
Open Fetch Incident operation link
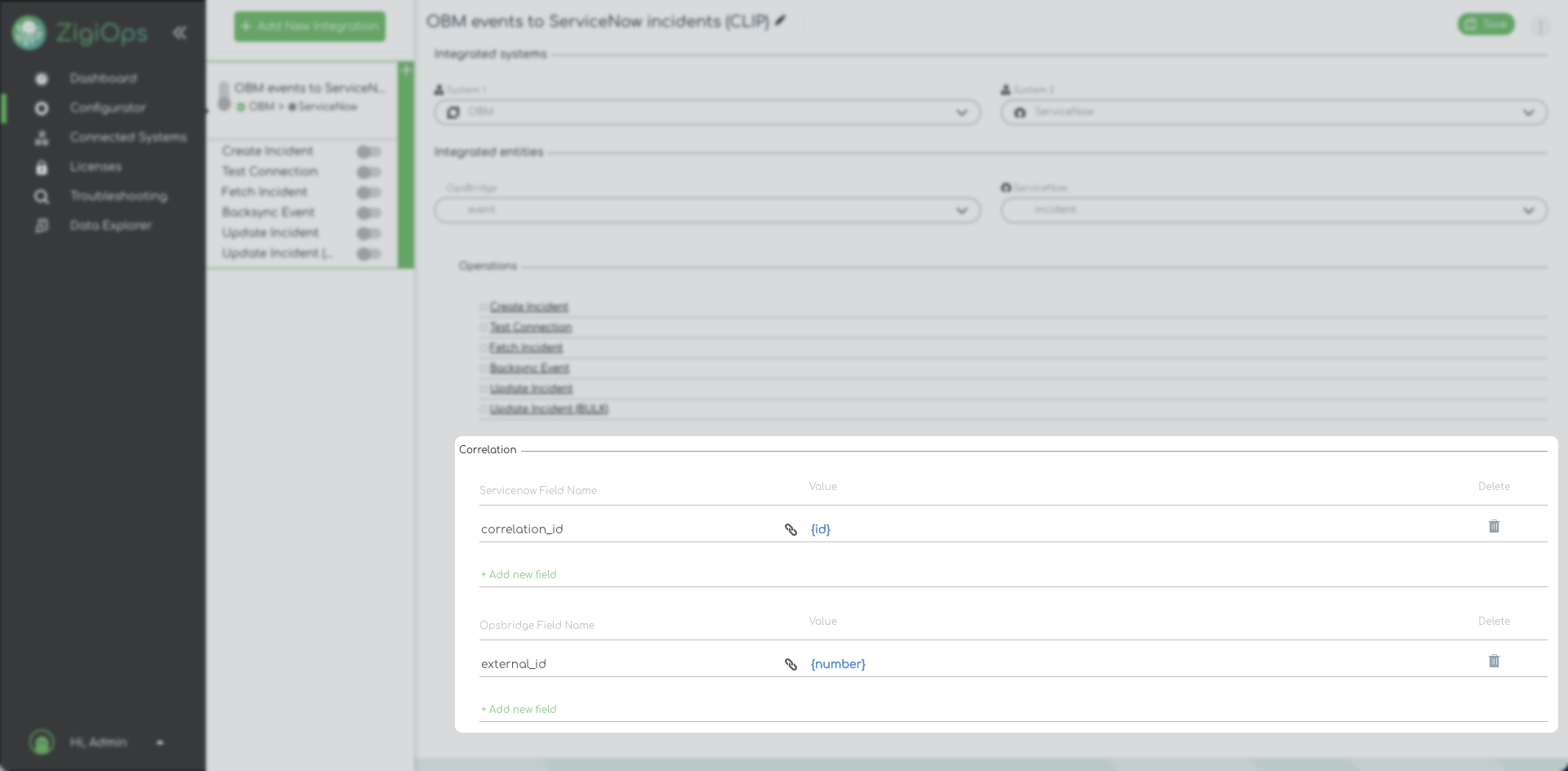526,348
